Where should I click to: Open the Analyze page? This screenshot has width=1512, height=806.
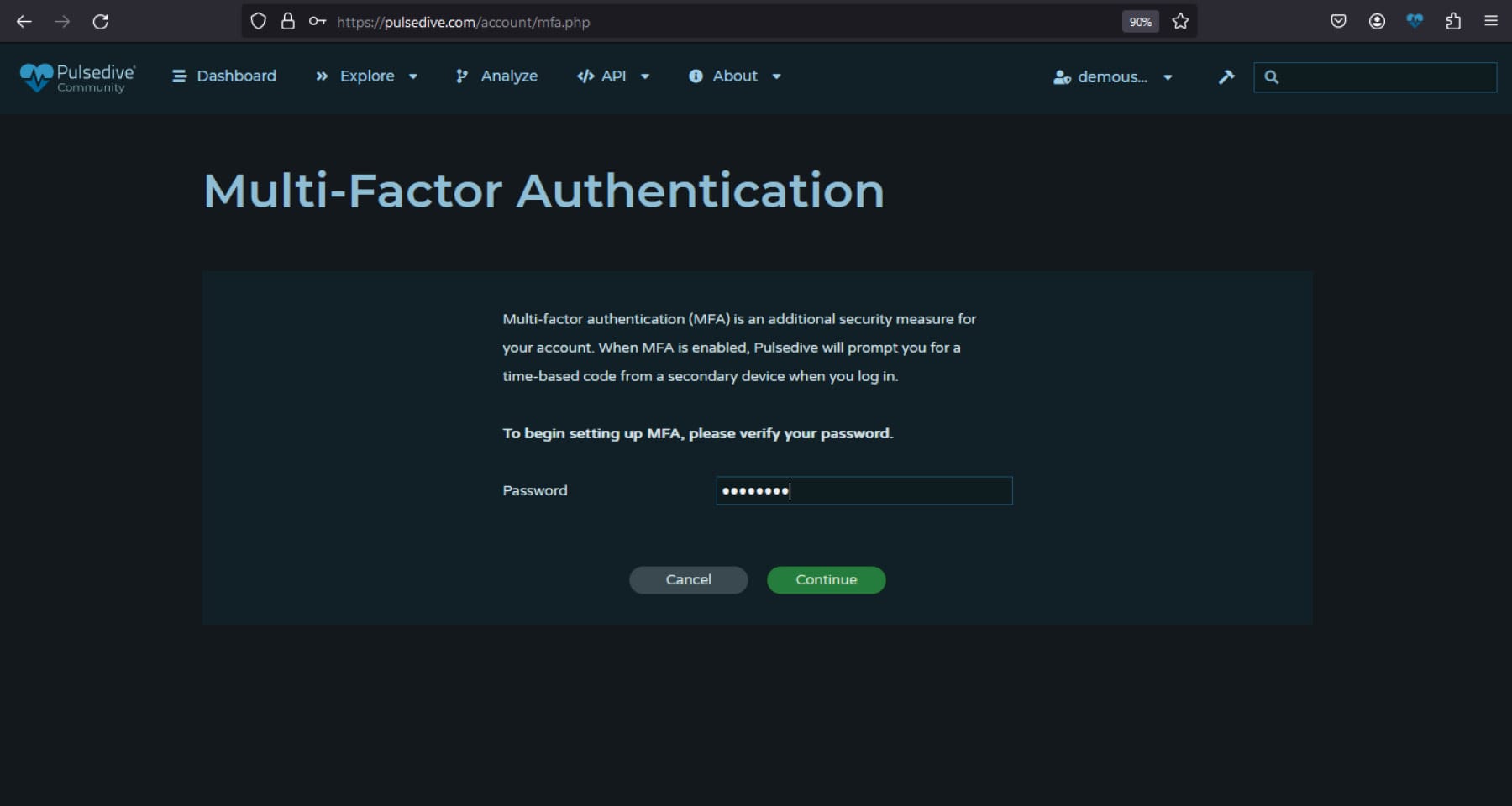(x=496, y=76)
